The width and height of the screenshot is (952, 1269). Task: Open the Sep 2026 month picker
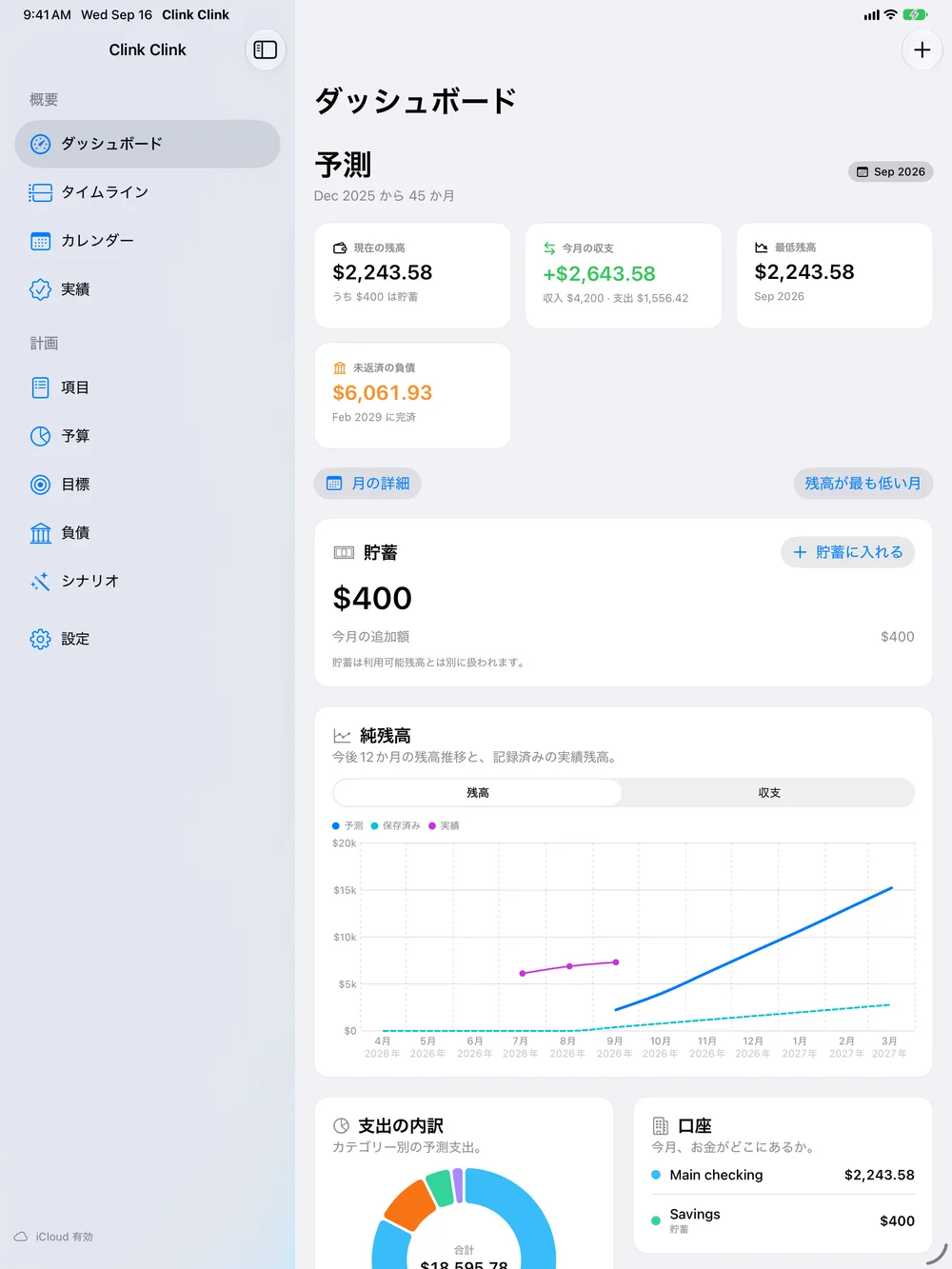(x=890, y=171)
